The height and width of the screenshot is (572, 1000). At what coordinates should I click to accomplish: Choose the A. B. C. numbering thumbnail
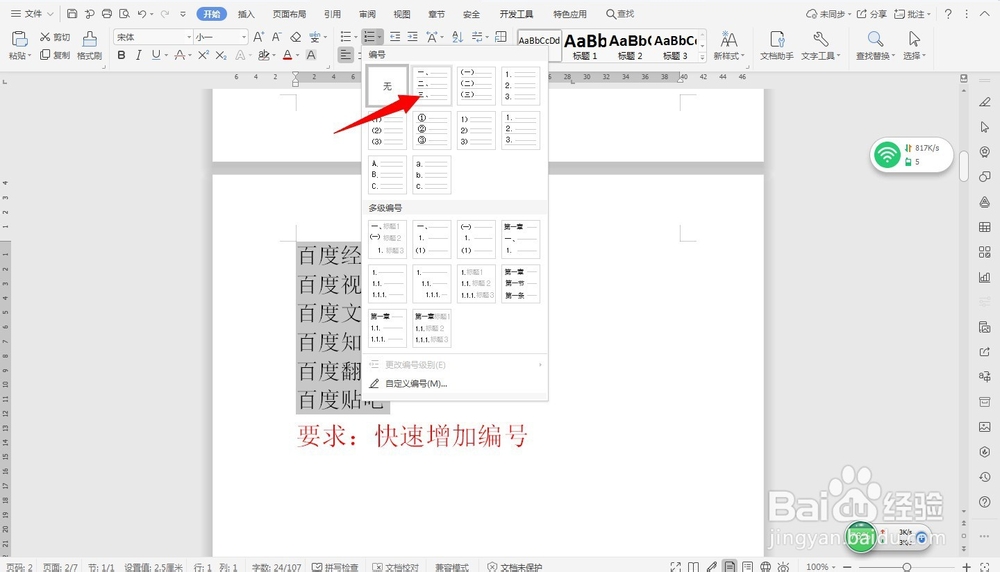(387, 175)
